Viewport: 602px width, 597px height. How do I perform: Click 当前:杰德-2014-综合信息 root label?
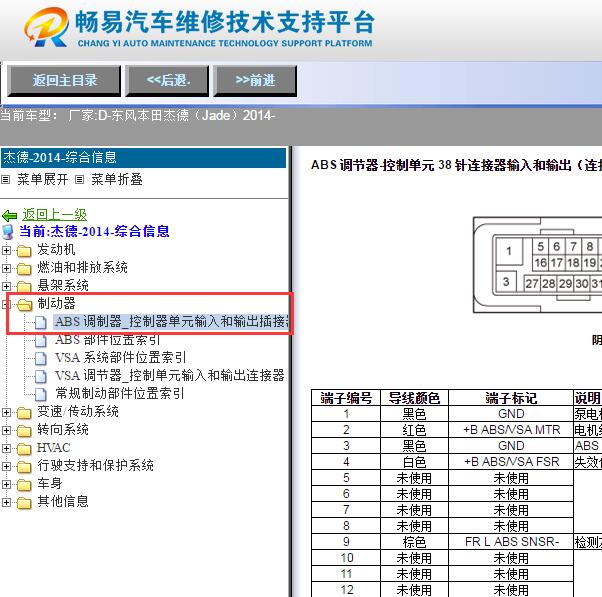(94, 232)
